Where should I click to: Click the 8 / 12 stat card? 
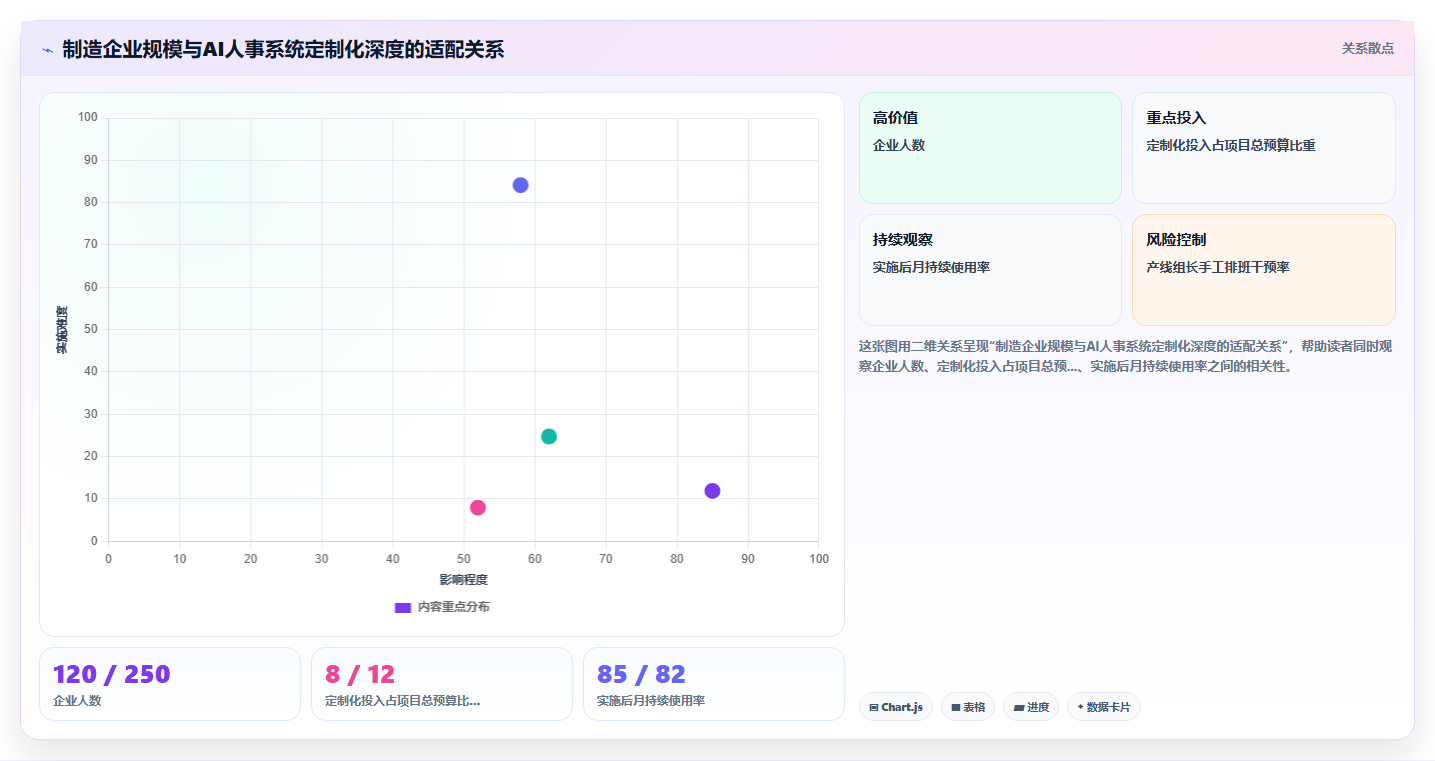point(442,684)
